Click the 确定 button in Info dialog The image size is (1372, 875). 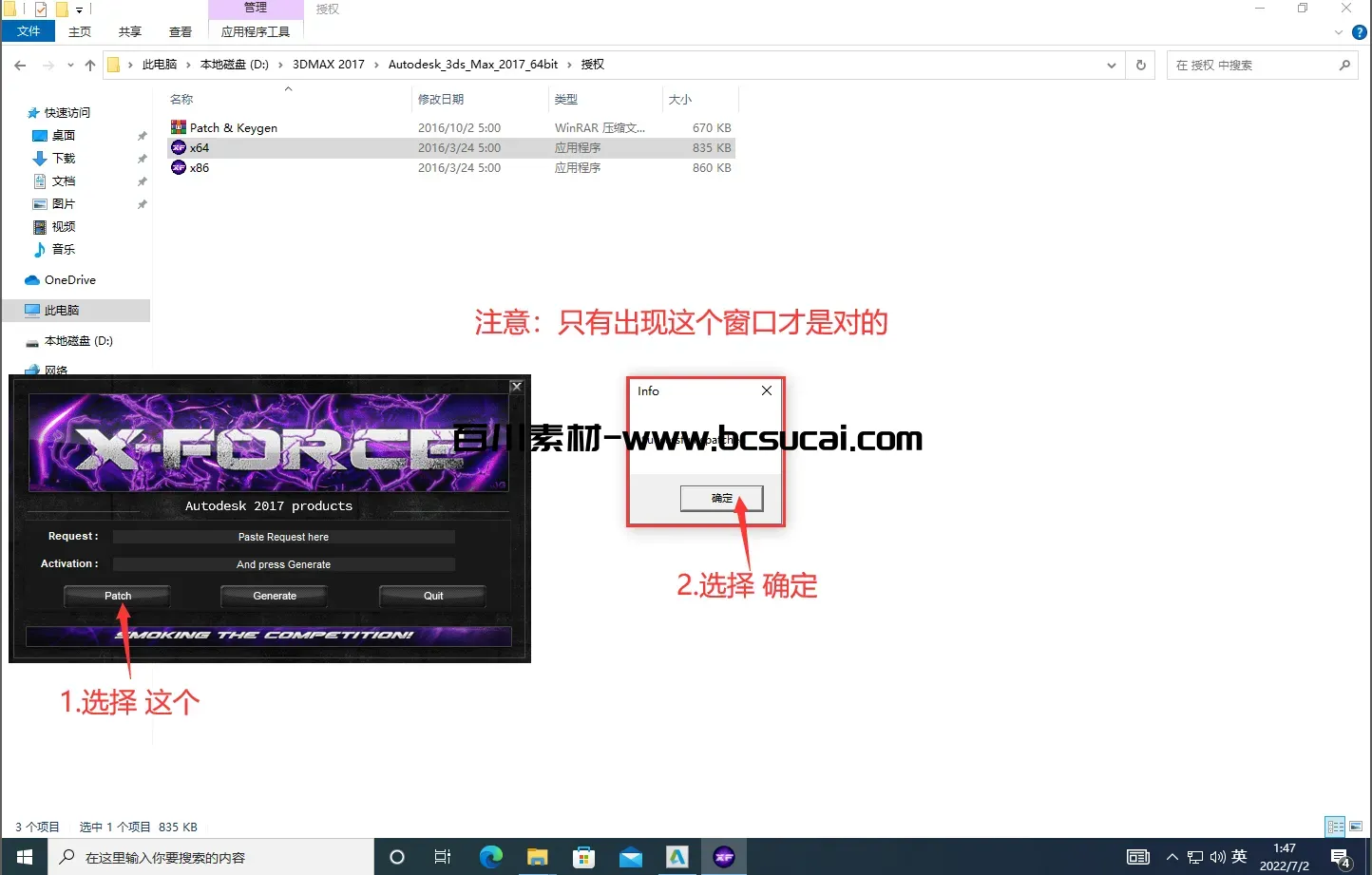[x=721, y=498]
